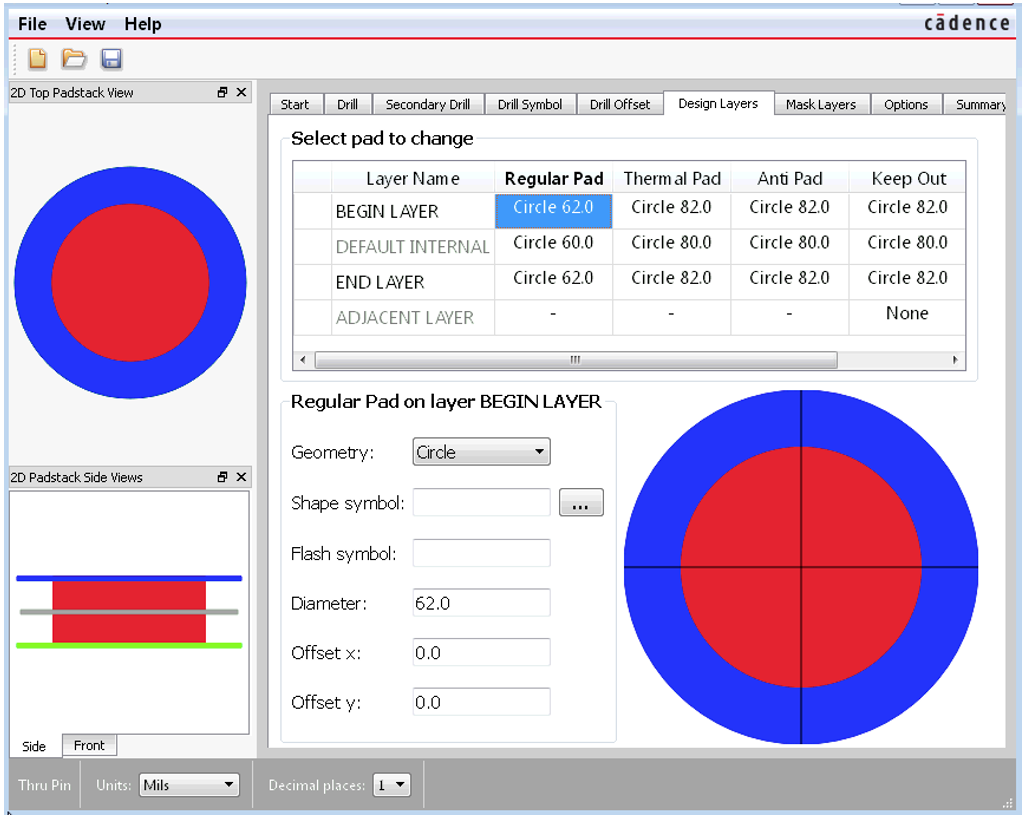Click the Save disk icon
The height and width of the screenshot is (817, 1026).
click(x=111, y=59)
